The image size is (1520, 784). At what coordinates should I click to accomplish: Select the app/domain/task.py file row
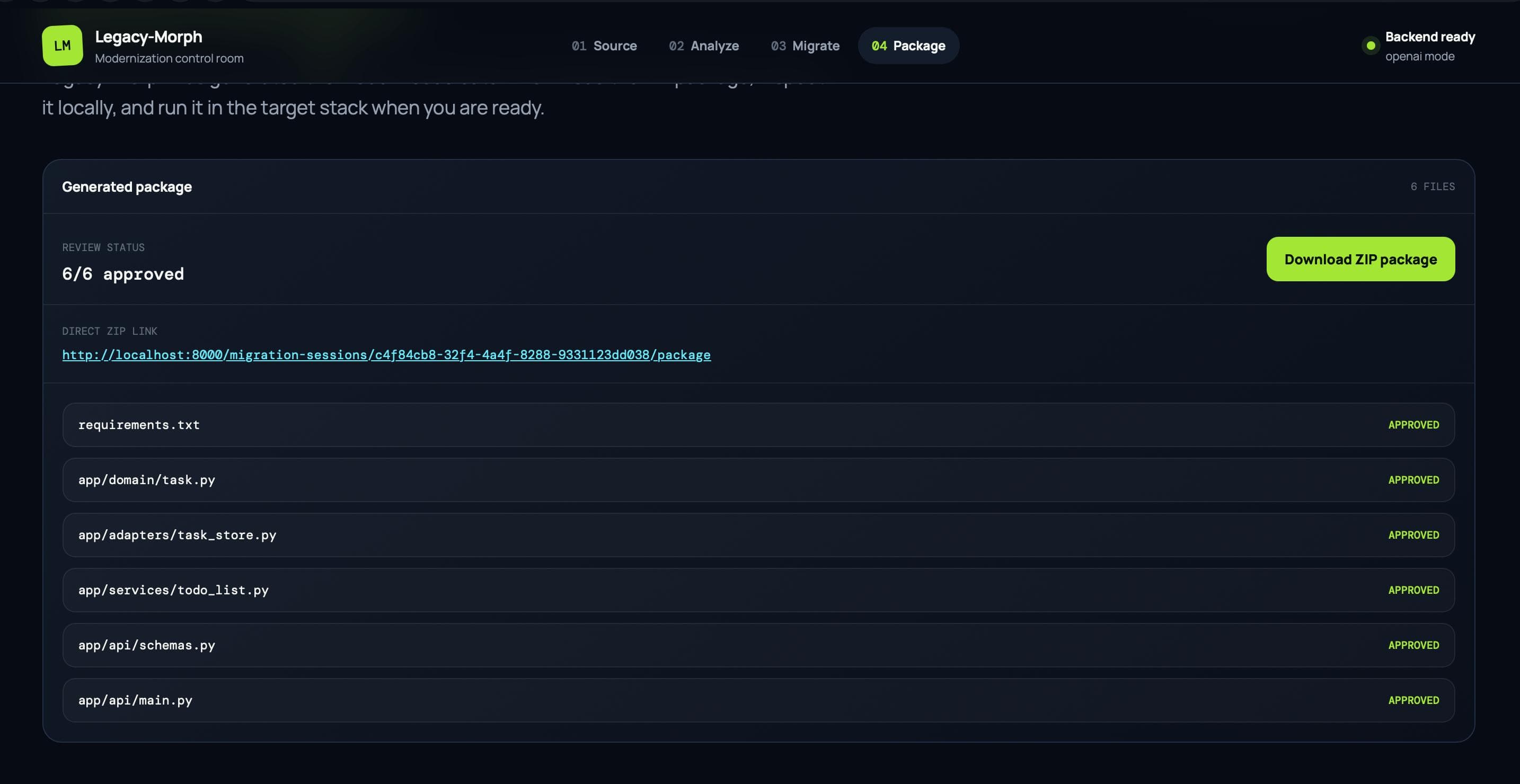click(758, 479)
